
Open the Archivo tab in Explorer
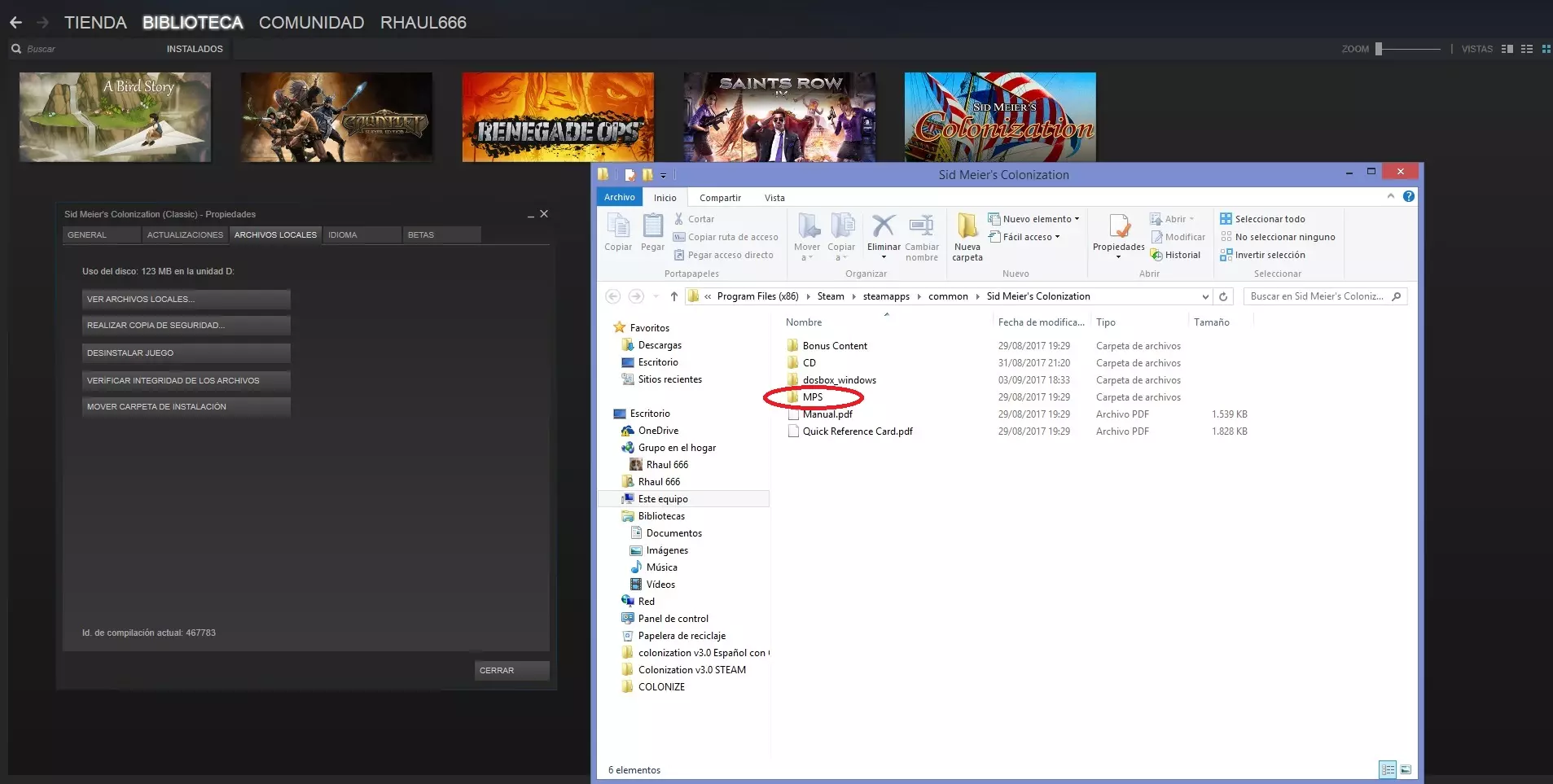coord(620,197)
